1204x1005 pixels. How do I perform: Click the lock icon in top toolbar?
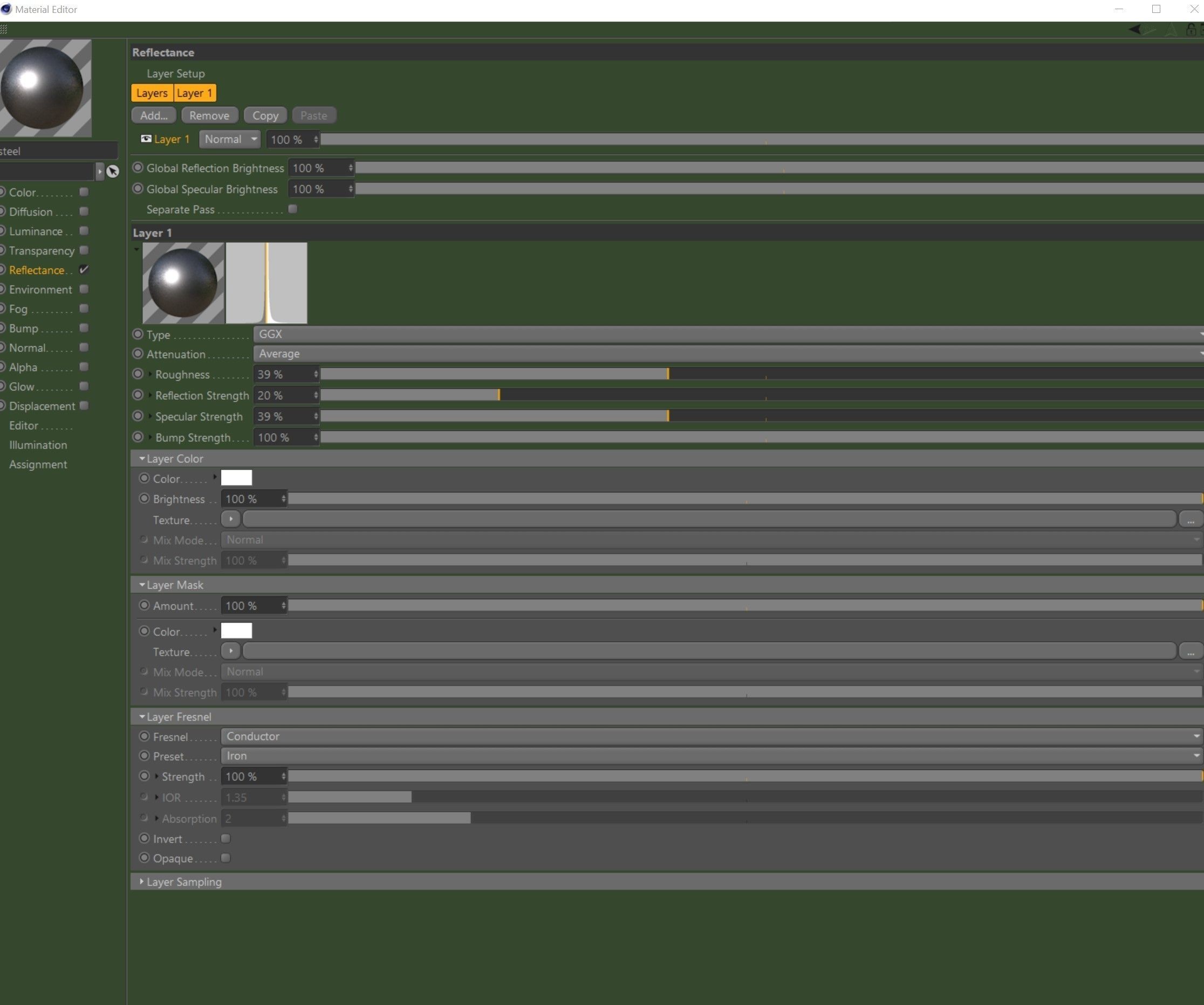pyautogui.click(x=1191, y=29)
